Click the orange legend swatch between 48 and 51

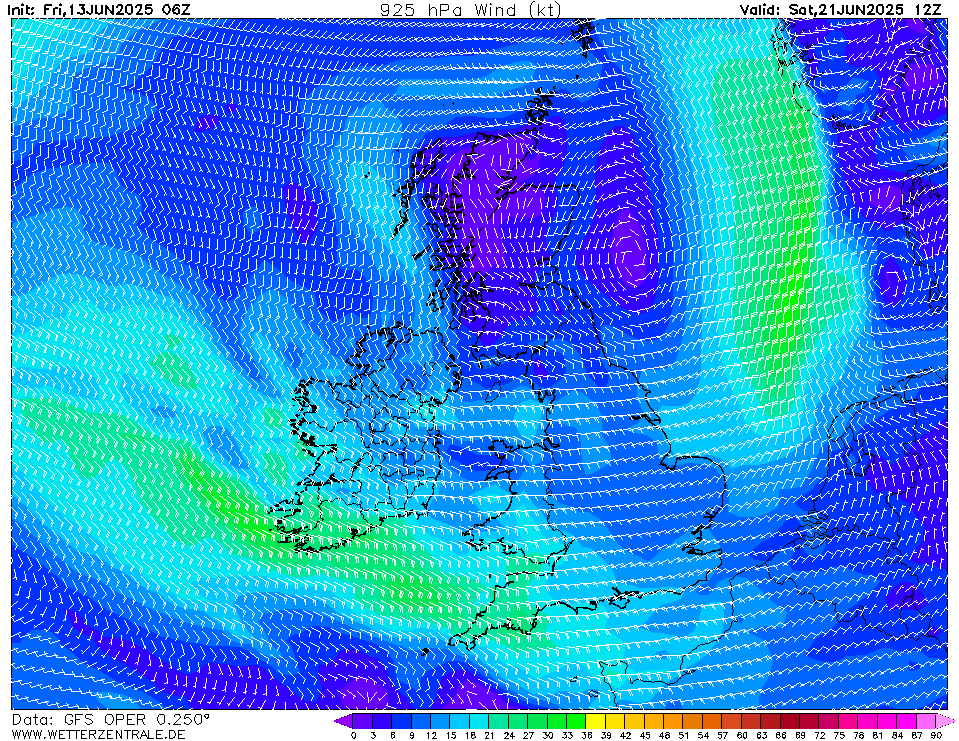click(674, 721)
